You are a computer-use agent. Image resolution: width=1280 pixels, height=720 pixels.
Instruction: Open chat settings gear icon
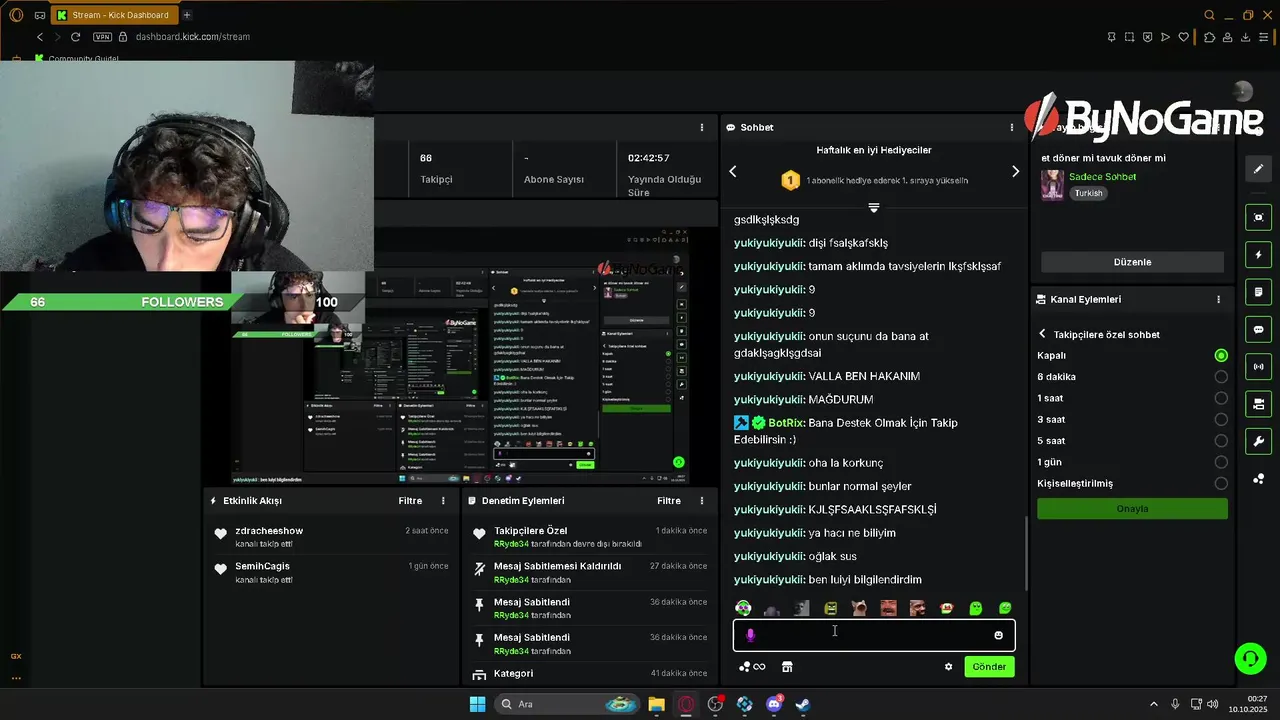(948, 667)
